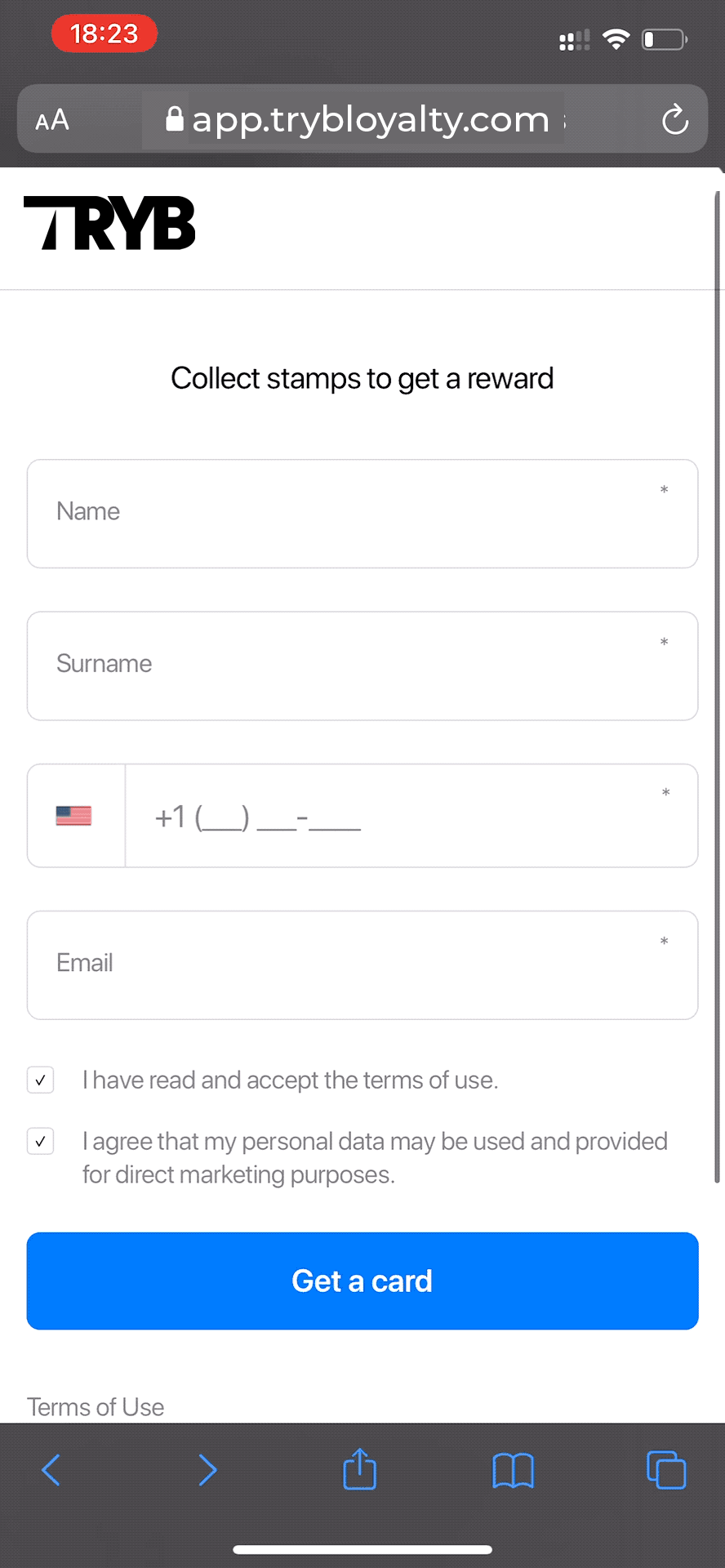725x1568 pixels.
Task: Uncheck the terms of use checkbox
Action: tap(41, 1080)
